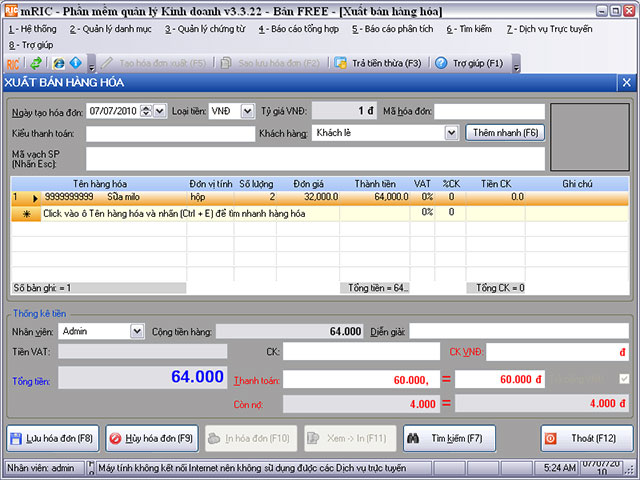The height and width of the screenshot is (480, 640).
Task: Click the invoice date spinner arrows
Action: [147, 111]
